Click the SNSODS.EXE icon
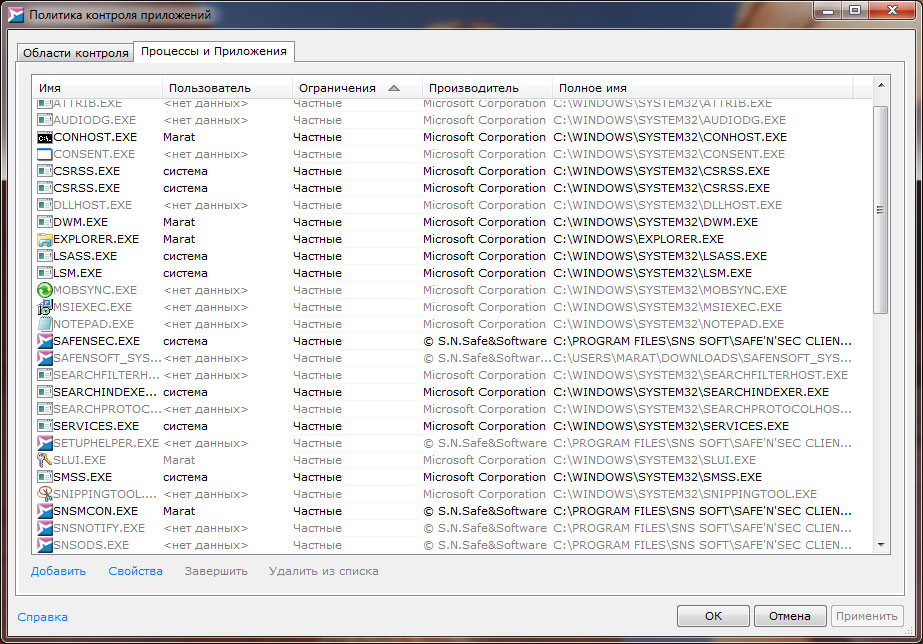This screenshot has height=644, width=923. (45, 546)
